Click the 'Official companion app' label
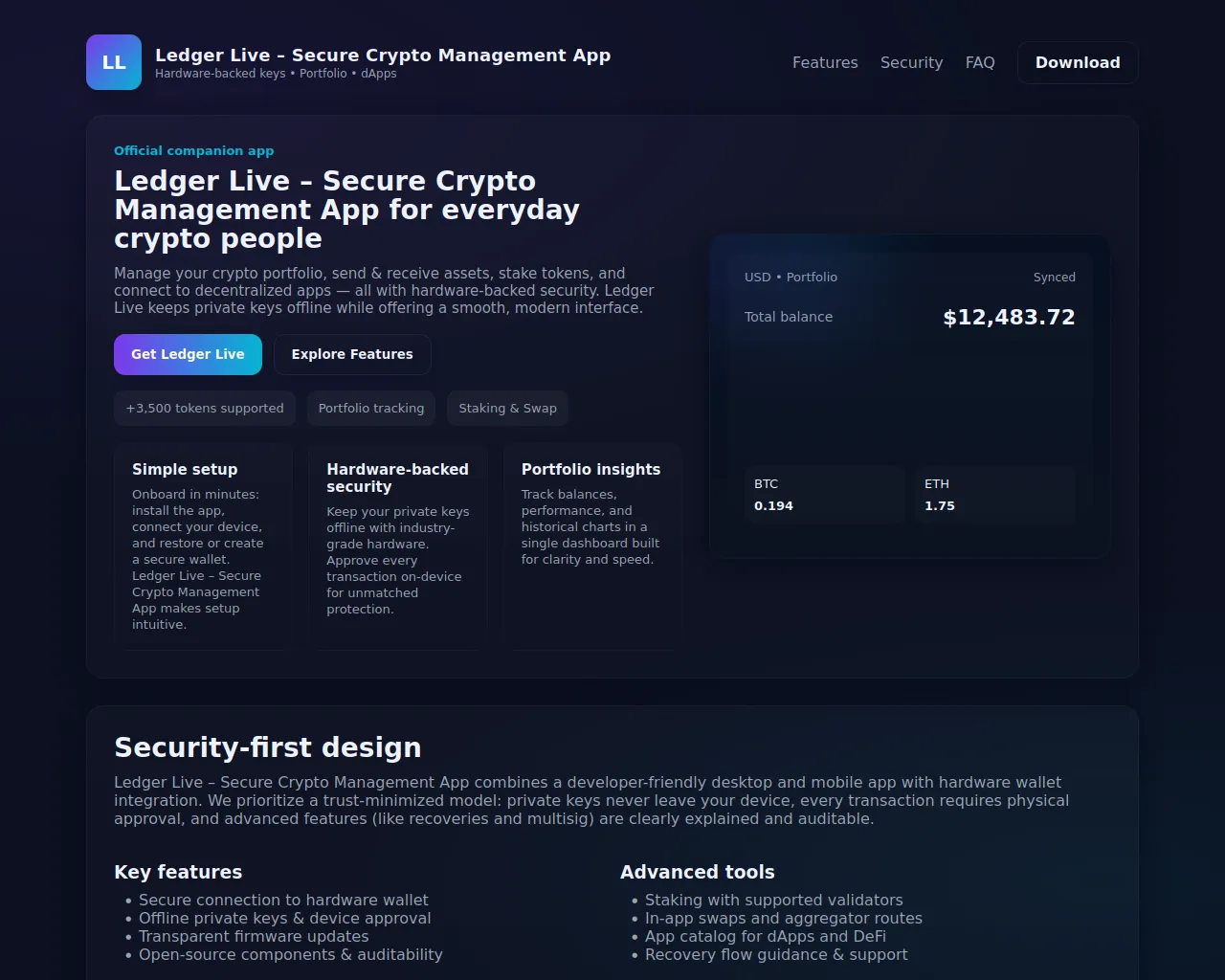The height and width of the screenshot is (980, 1225). click(x=194, y=150)
